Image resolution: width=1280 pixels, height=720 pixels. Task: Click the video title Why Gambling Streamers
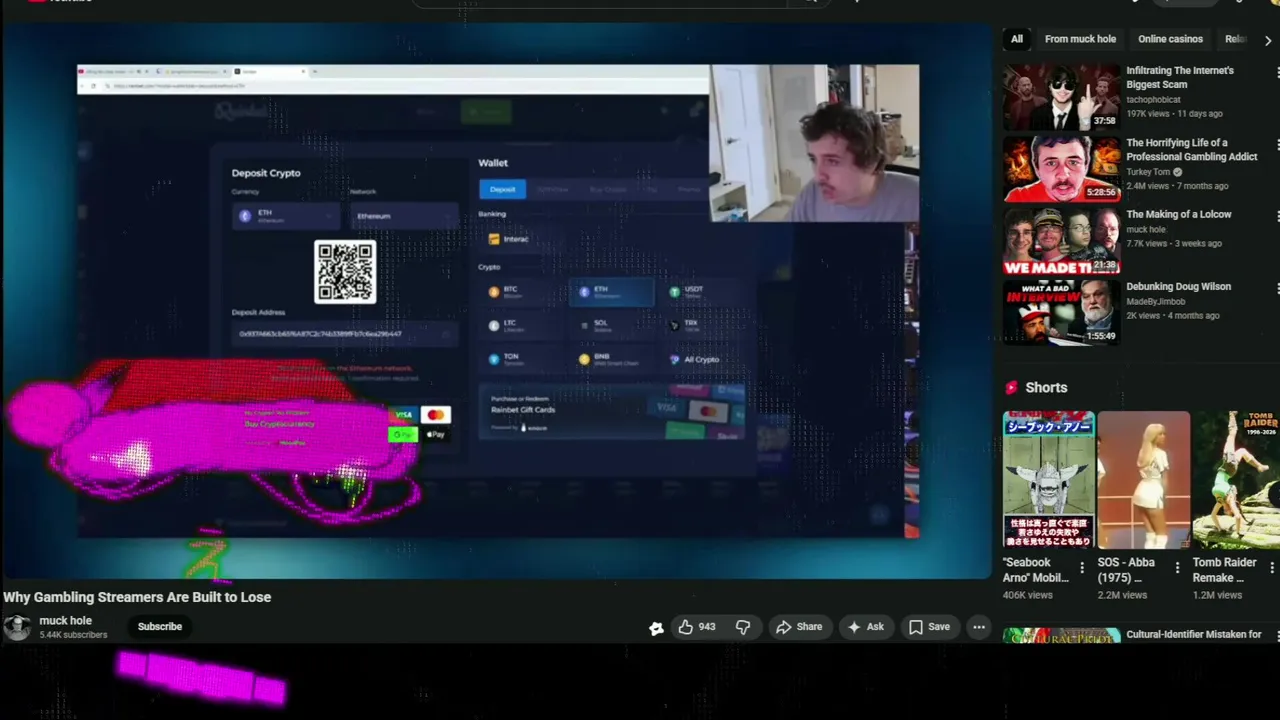click(137, 597)
